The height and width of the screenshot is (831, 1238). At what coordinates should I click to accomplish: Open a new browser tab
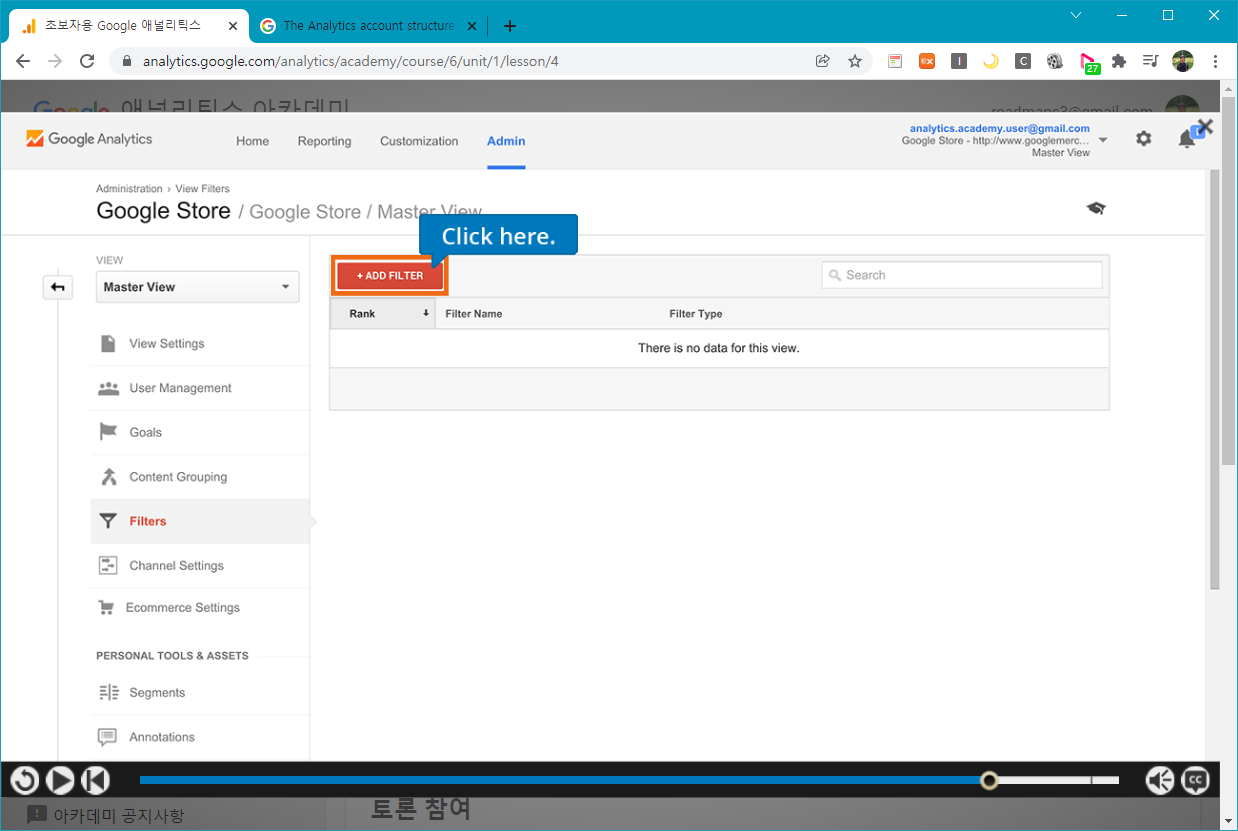pos(510,26)
